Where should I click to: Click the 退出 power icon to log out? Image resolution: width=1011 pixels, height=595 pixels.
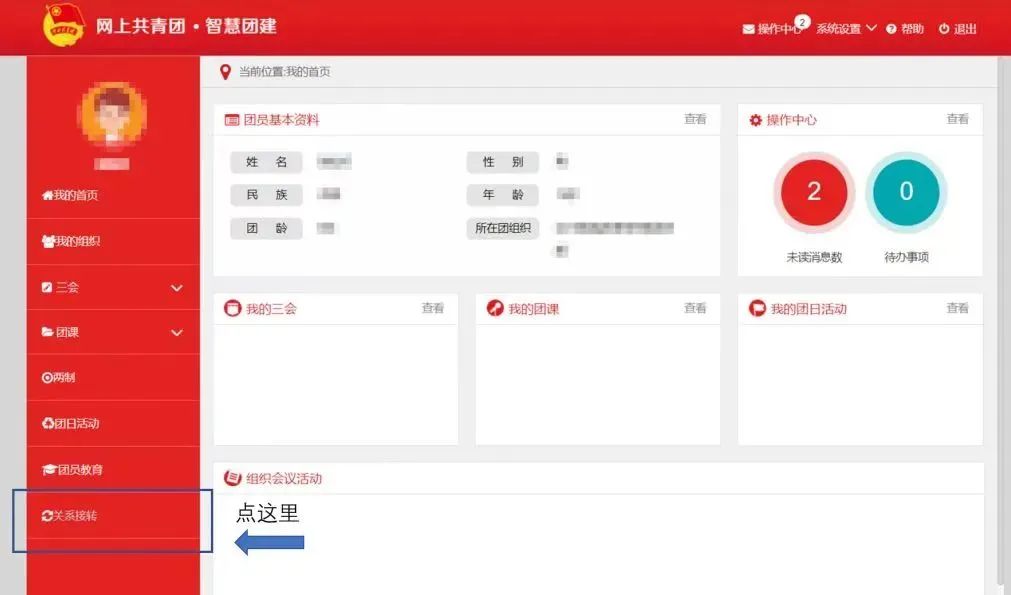[x=944, y=29]
